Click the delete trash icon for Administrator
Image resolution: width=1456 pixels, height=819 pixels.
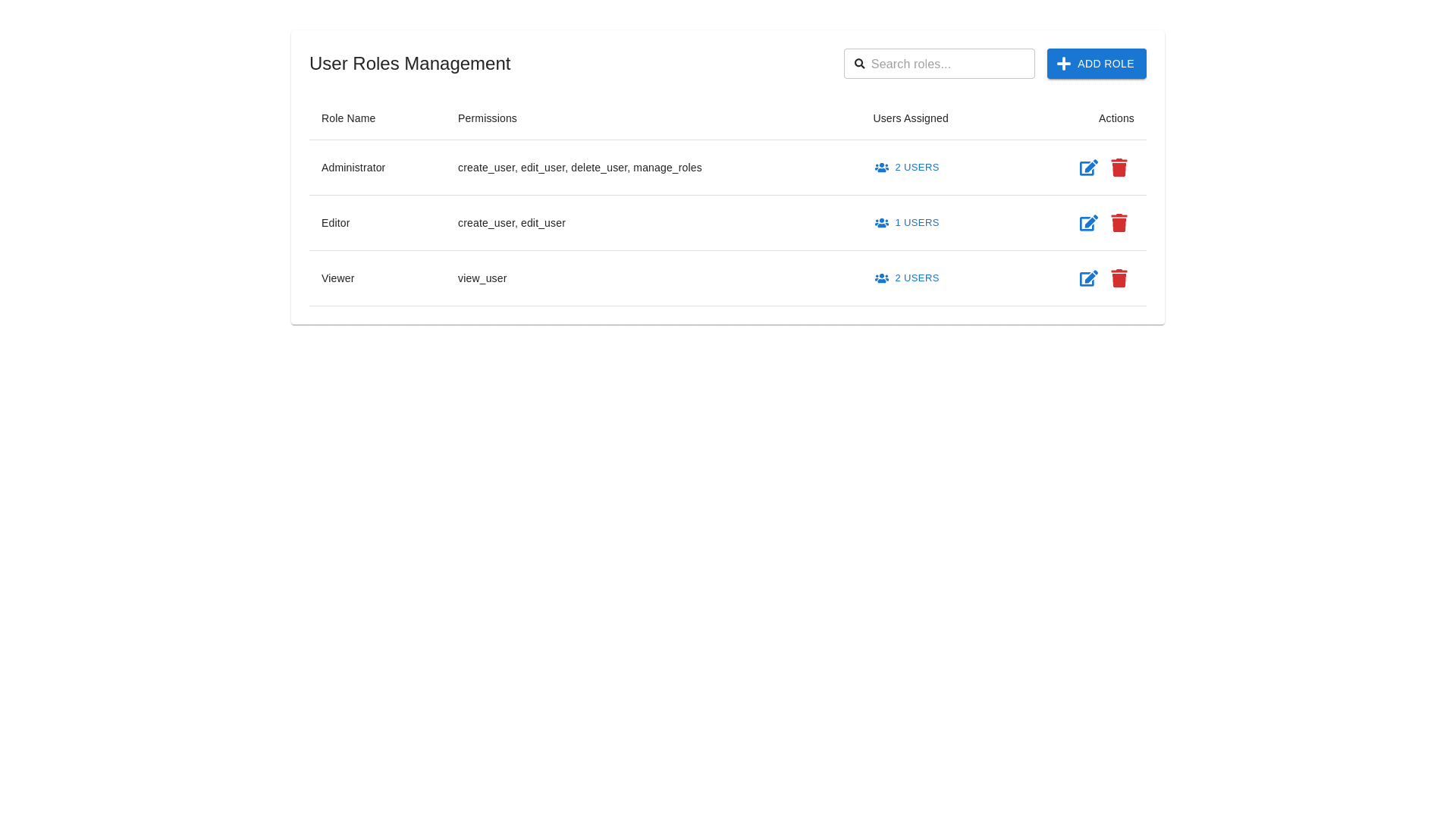[1119, 168]
